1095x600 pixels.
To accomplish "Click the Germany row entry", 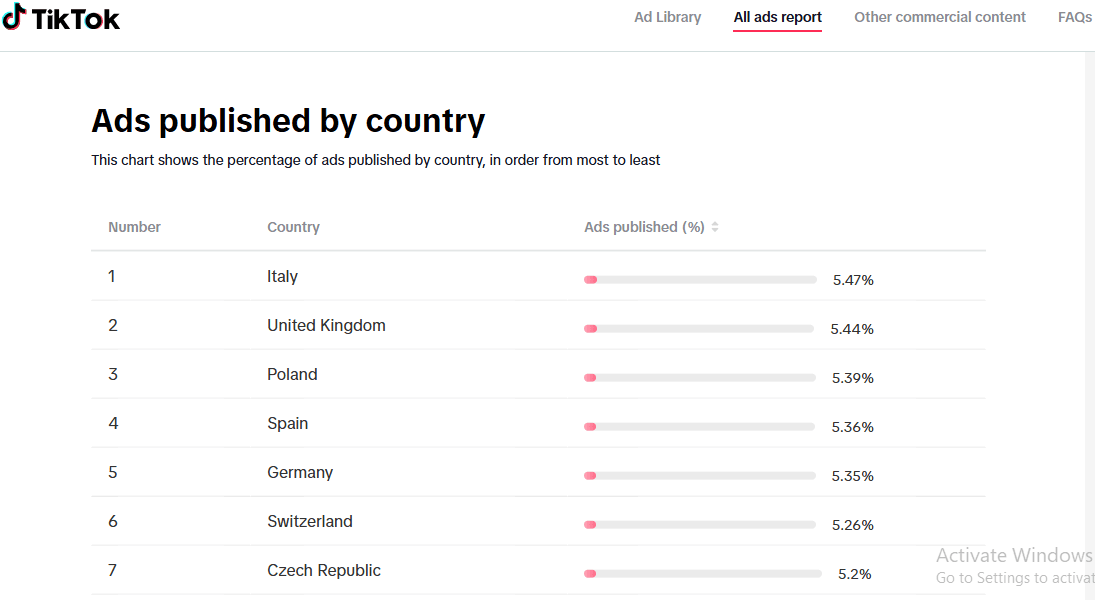I will coord(300,472).
